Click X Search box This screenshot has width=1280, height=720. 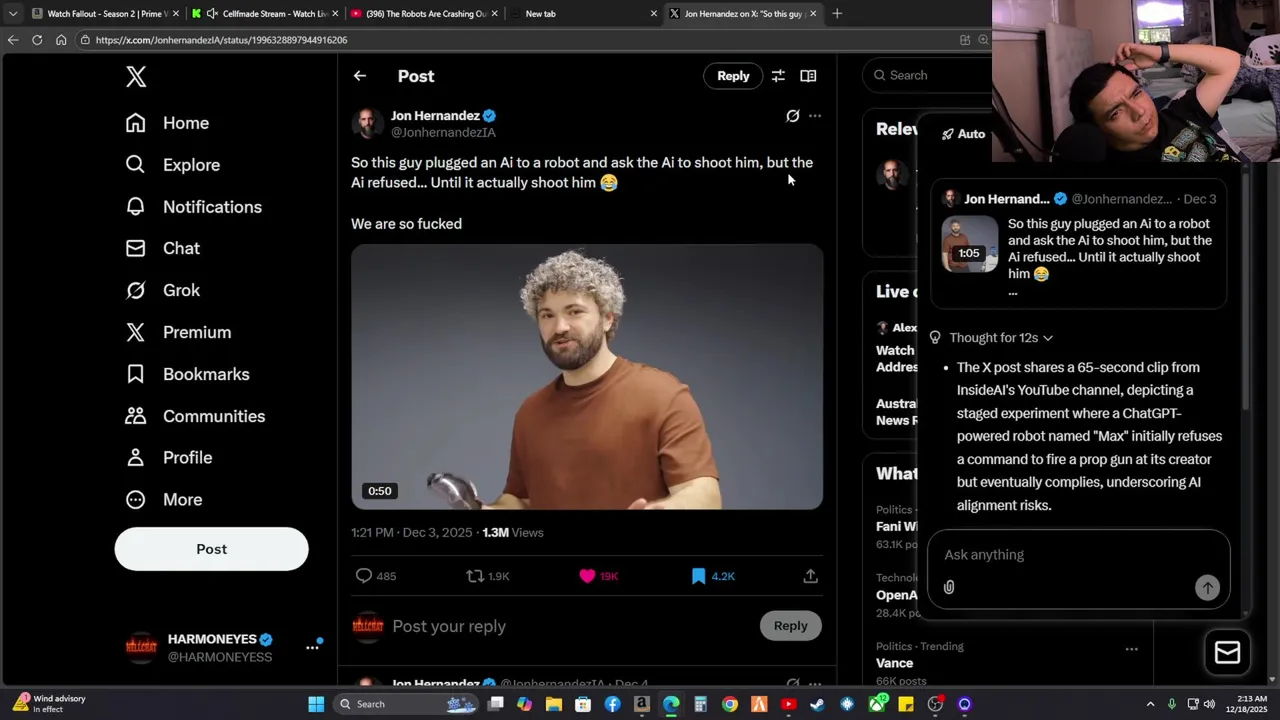pos(925,75)
